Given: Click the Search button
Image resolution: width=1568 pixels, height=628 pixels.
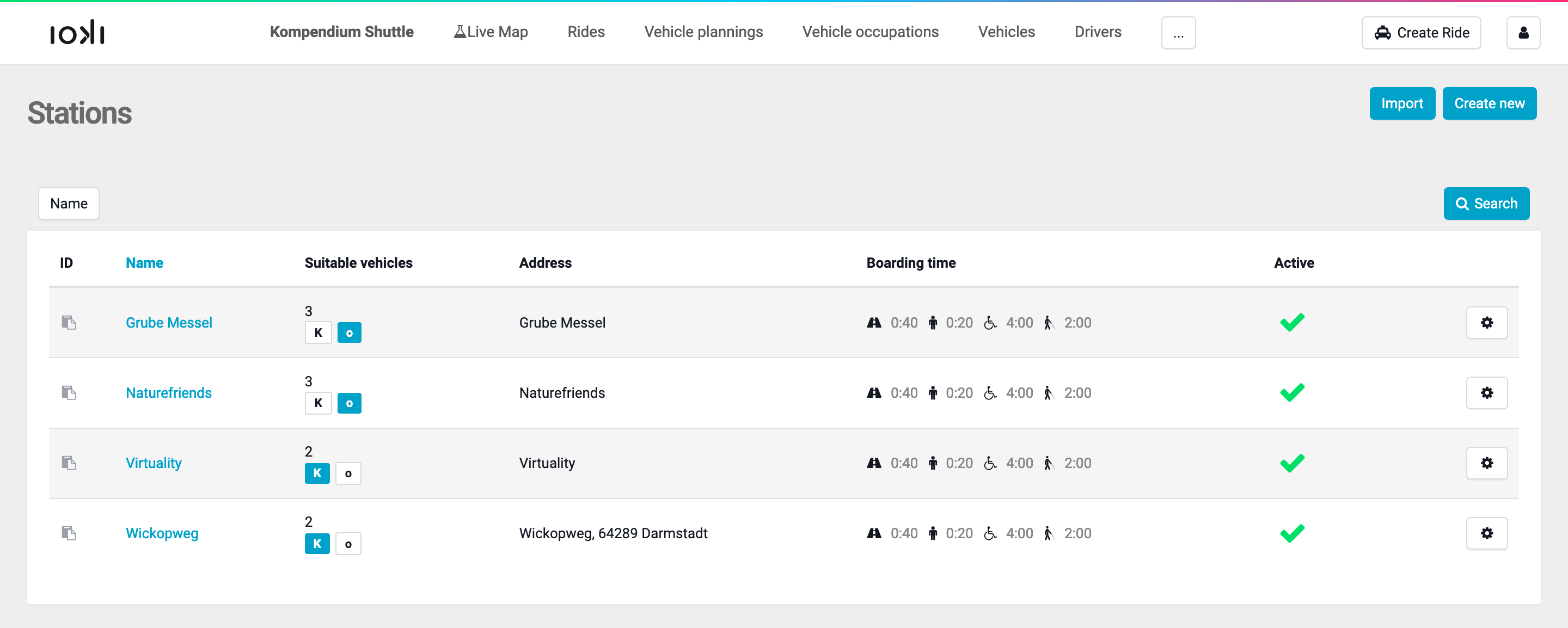Looking at the screenshot, I should [1486, 203].
